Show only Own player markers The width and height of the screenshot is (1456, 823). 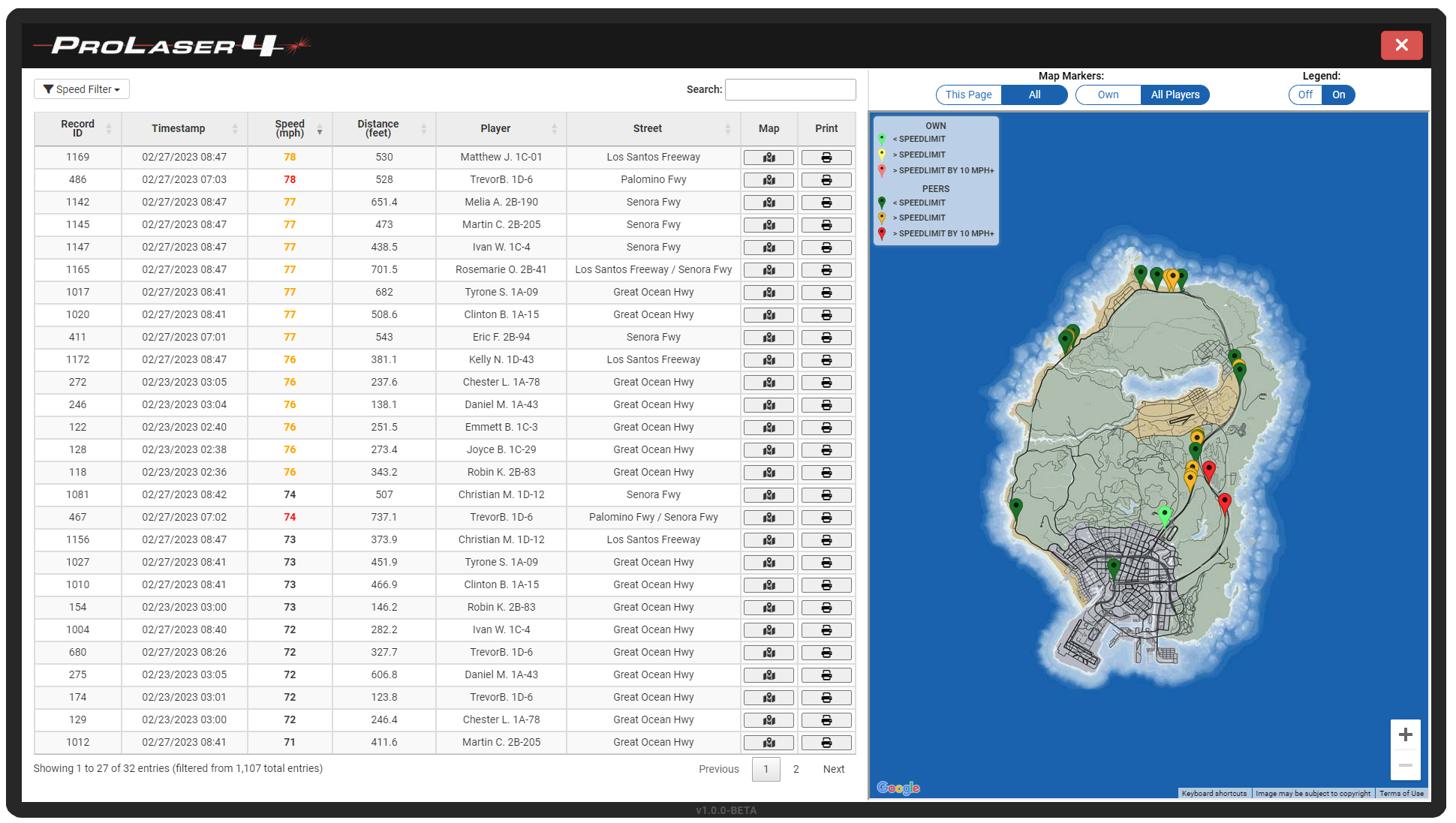click(1108, 95)
